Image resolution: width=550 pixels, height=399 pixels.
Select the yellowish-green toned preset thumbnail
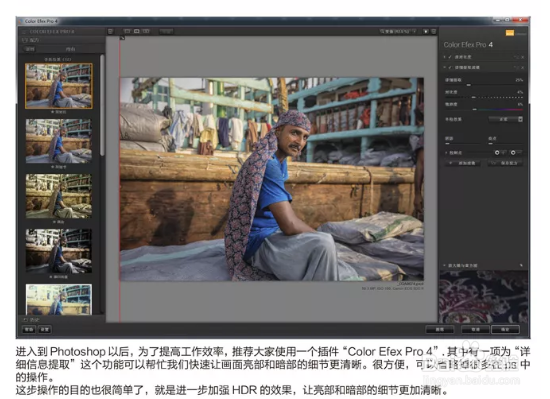[x=59, y=196]
